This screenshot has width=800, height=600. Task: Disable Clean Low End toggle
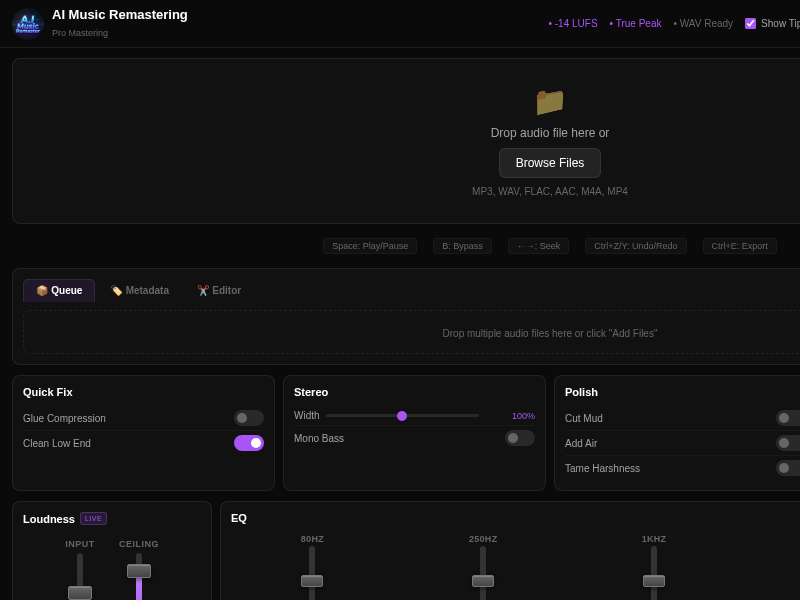249,443
